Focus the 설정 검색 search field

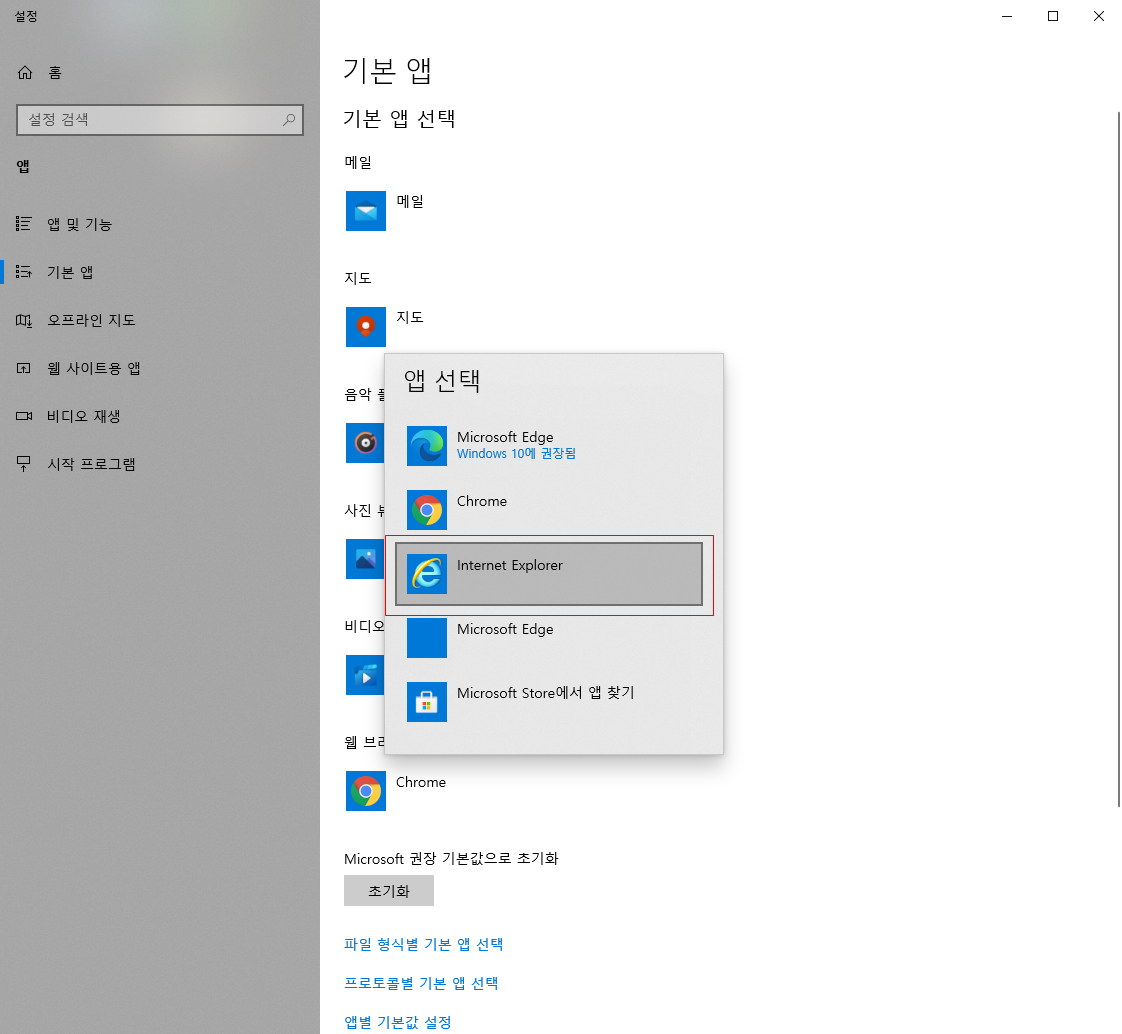point(160,120)
